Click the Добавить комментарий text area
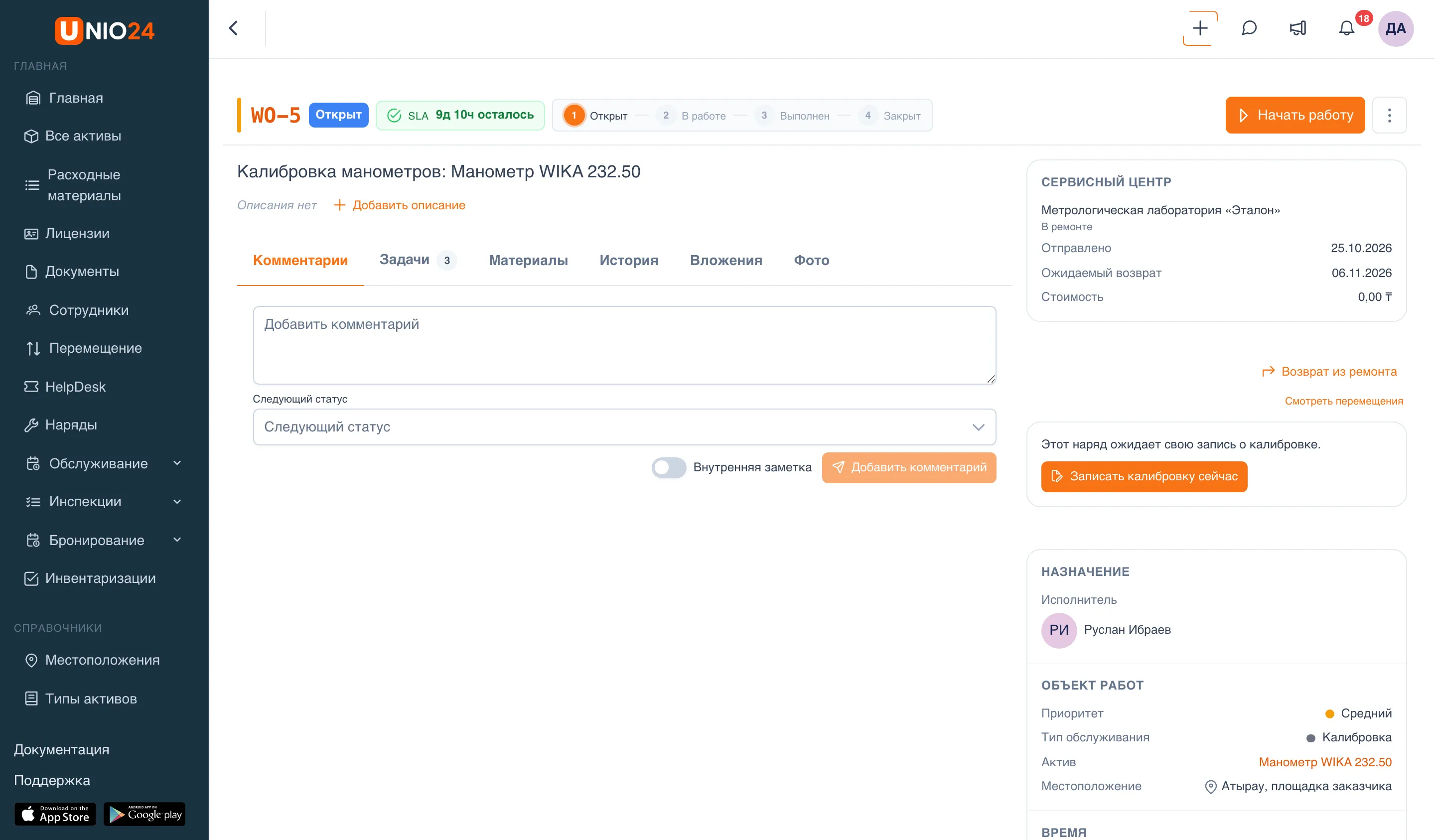The image size is (1435, 840). click(x=624, y=345)
